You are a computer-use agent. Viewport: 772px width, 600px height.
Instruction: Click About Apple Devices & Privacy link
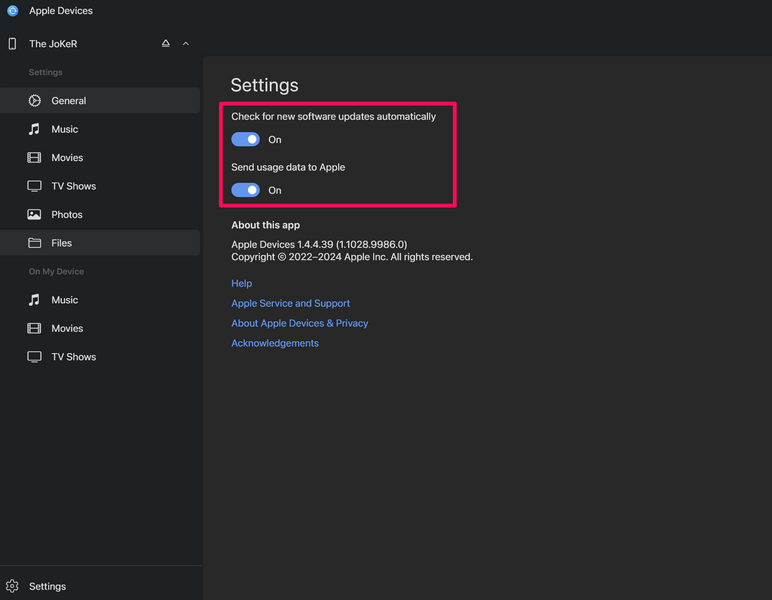(x=299, y=323)
